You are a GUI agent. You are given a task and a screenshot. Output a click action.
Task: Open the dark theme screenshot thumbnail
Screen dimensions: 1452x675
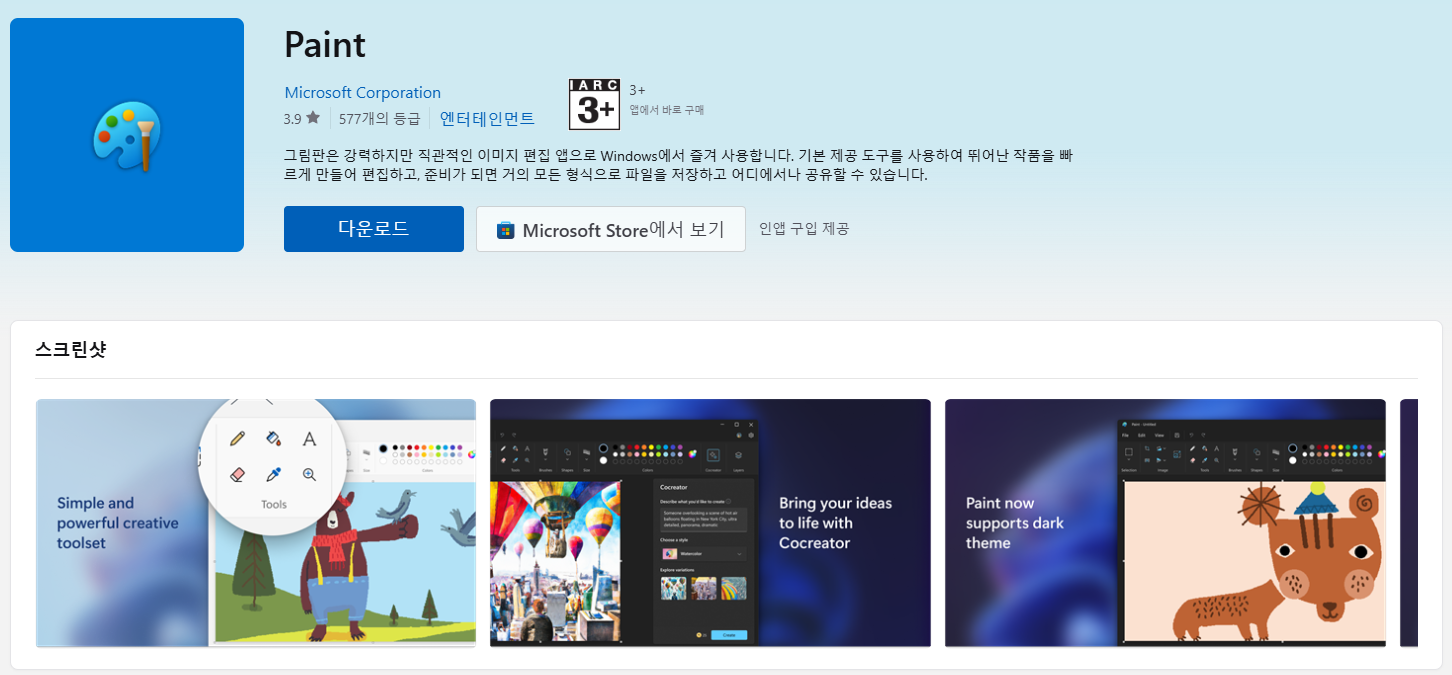click(1165, 523)
